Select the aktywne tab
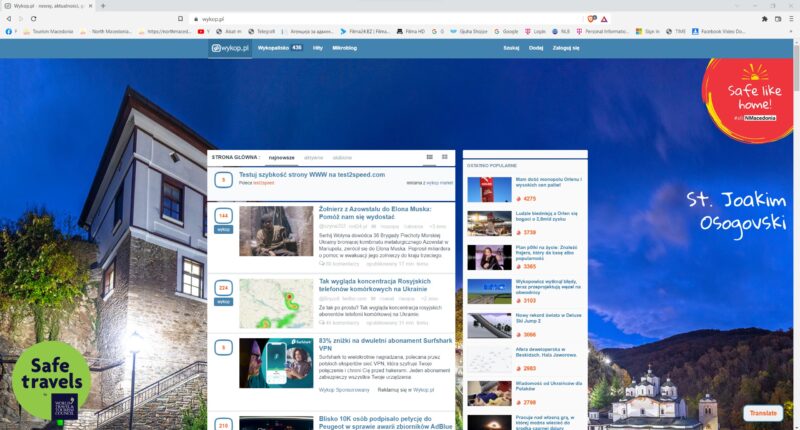 314,158
